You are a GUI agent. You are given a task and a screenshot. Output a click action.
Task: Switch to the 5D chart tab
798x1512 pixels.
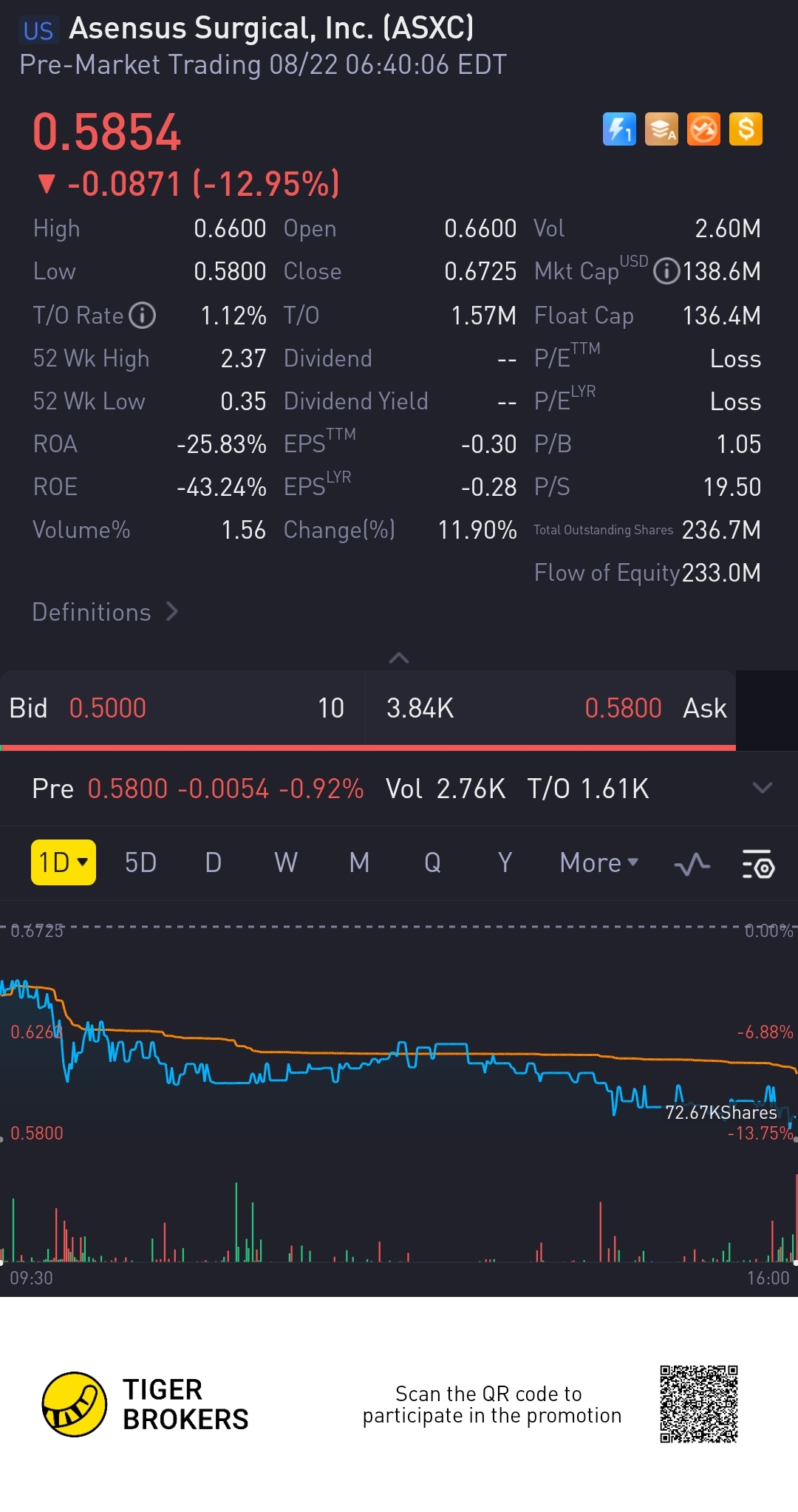140,862
